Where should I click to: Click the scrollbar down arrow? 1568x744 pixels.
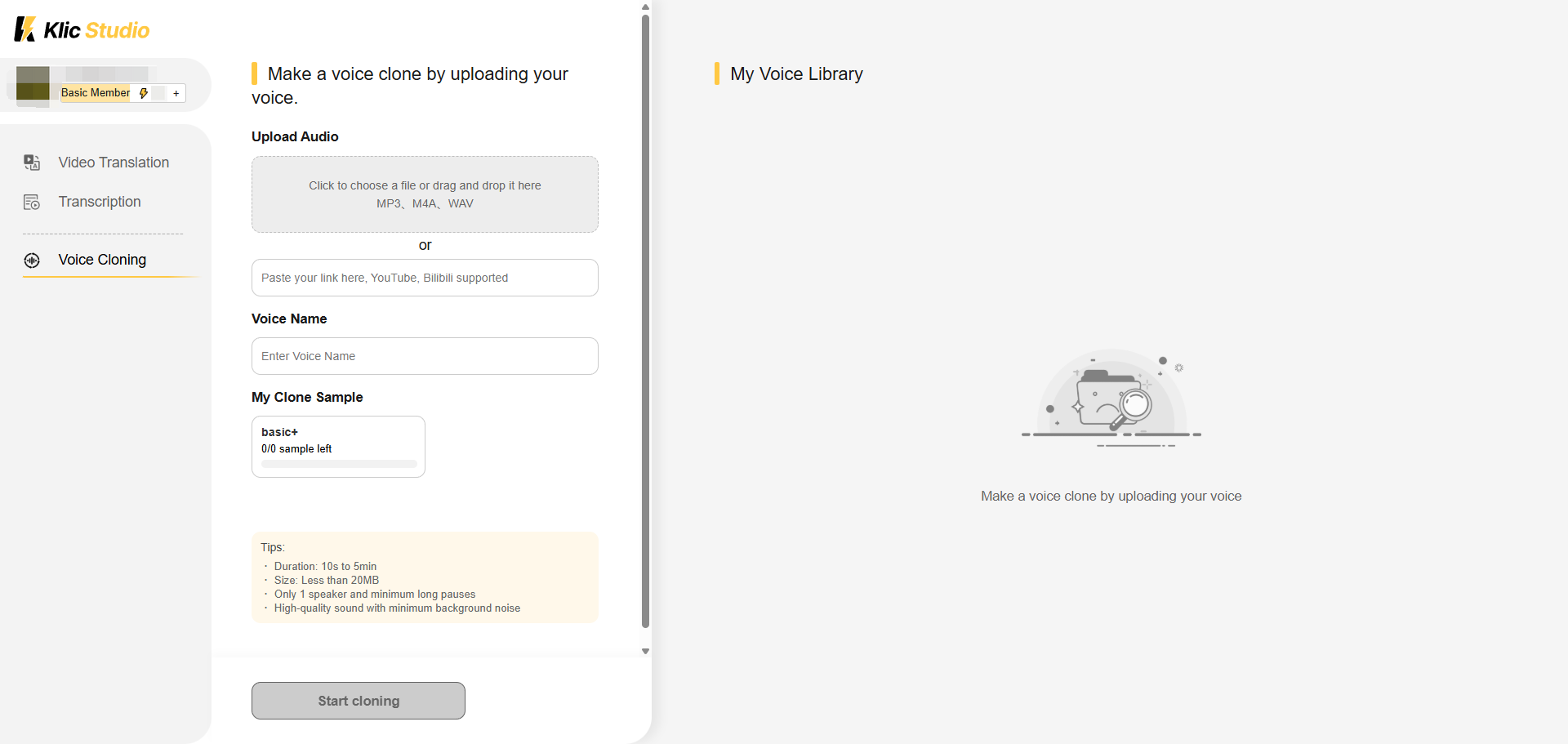[646, 651]
